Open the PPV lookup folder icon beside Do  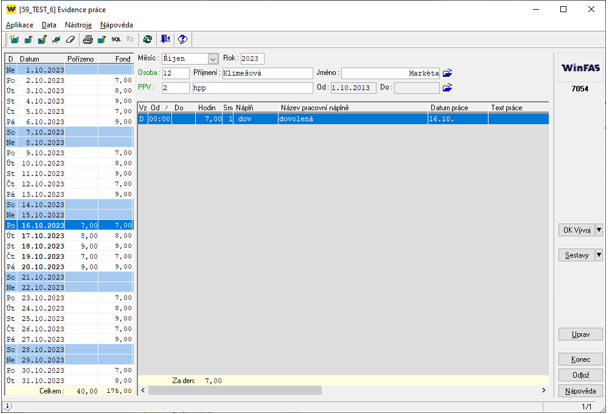click(447, 88)
